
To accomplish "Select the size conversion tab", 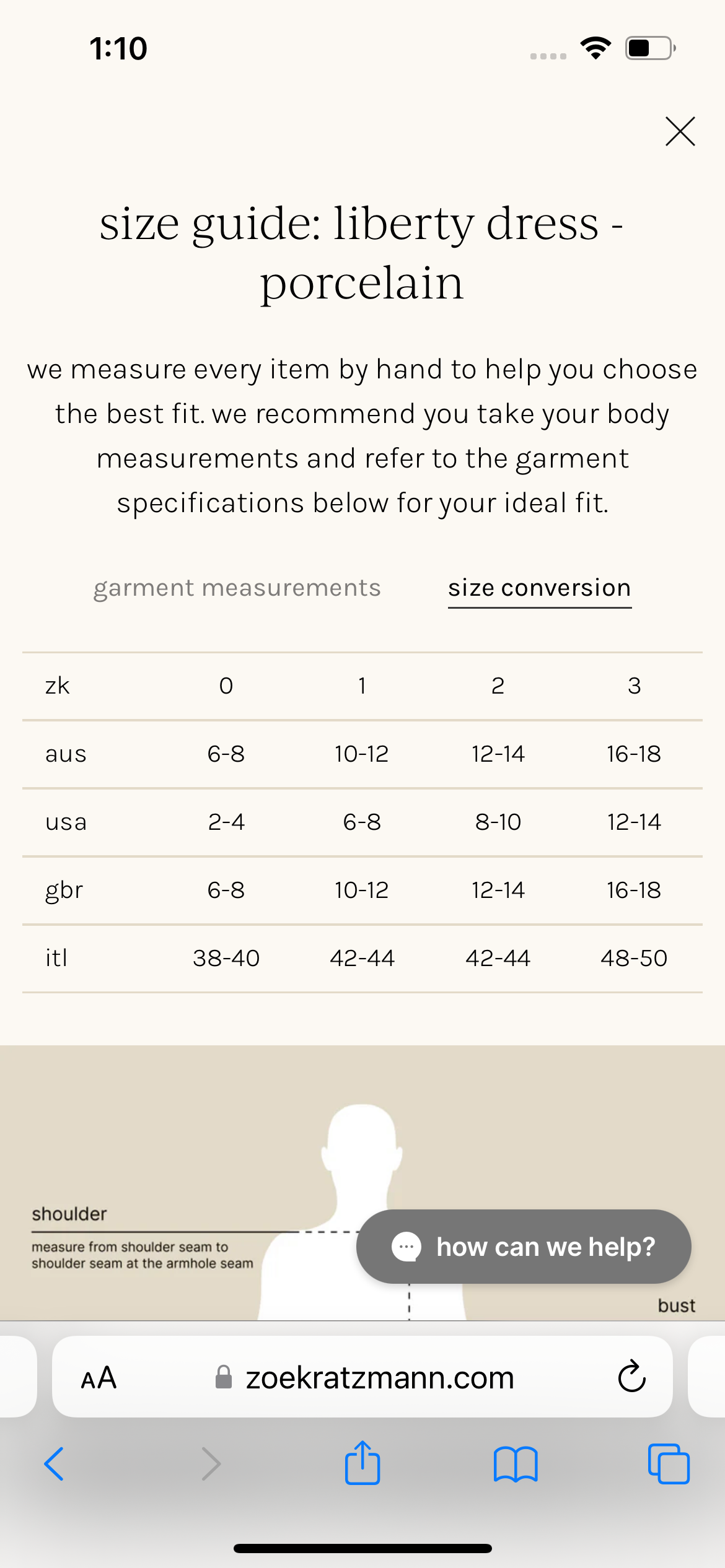I will pos(540,588).
